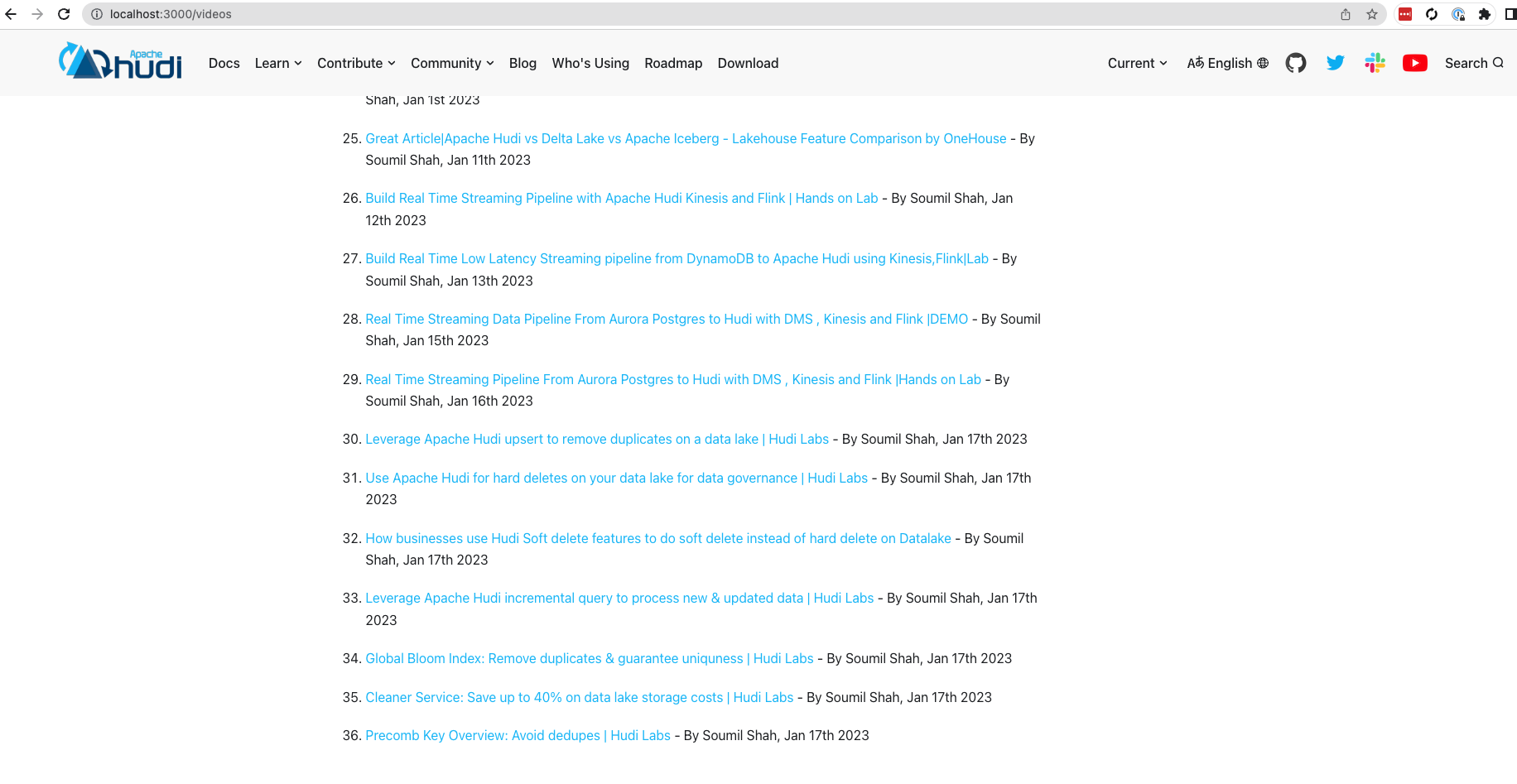Toggle the browser side panel icon
1517x784 pixels.
[x=1510, y=14]
